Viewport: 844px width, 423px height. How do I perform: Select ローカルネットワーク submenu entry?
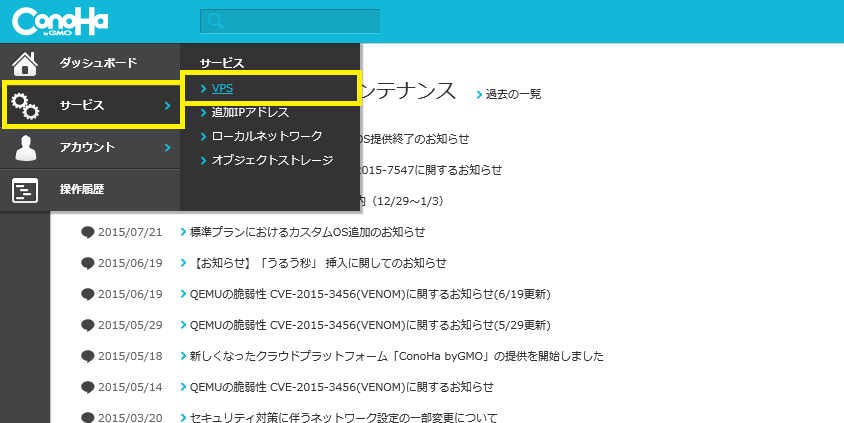click(267, 136)
